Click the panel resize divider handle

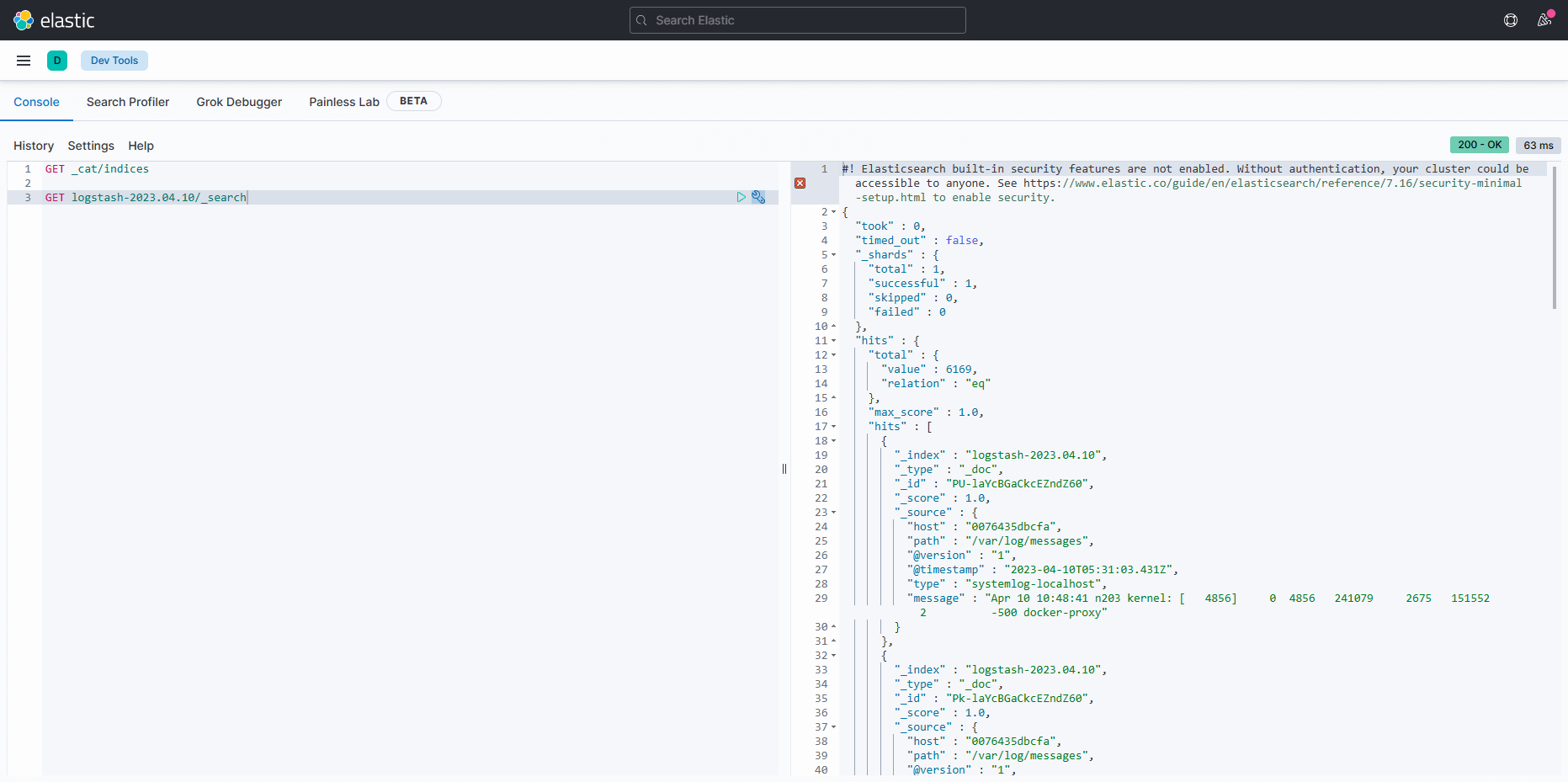[x=784, y=469]
